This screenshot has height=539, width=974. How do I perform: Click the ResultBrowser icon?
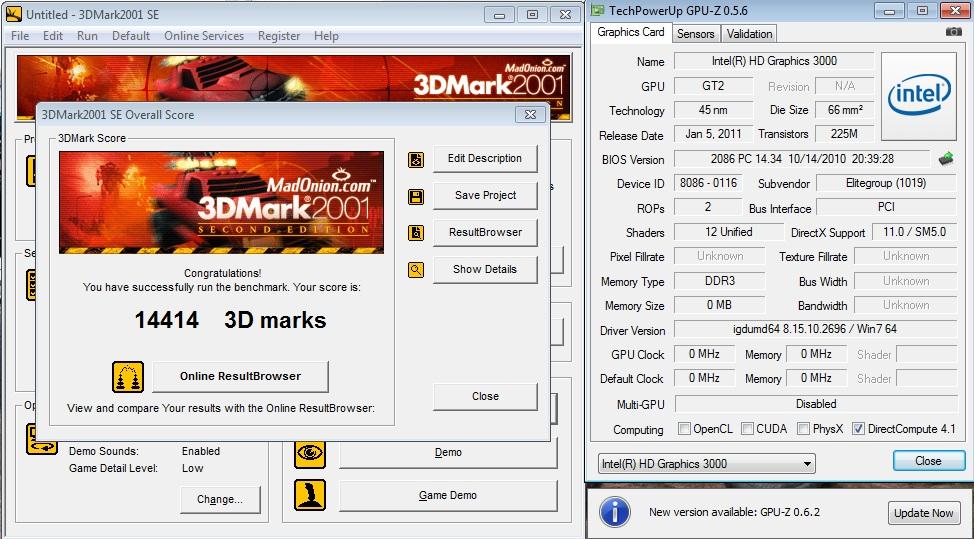[x=416, y=233]
